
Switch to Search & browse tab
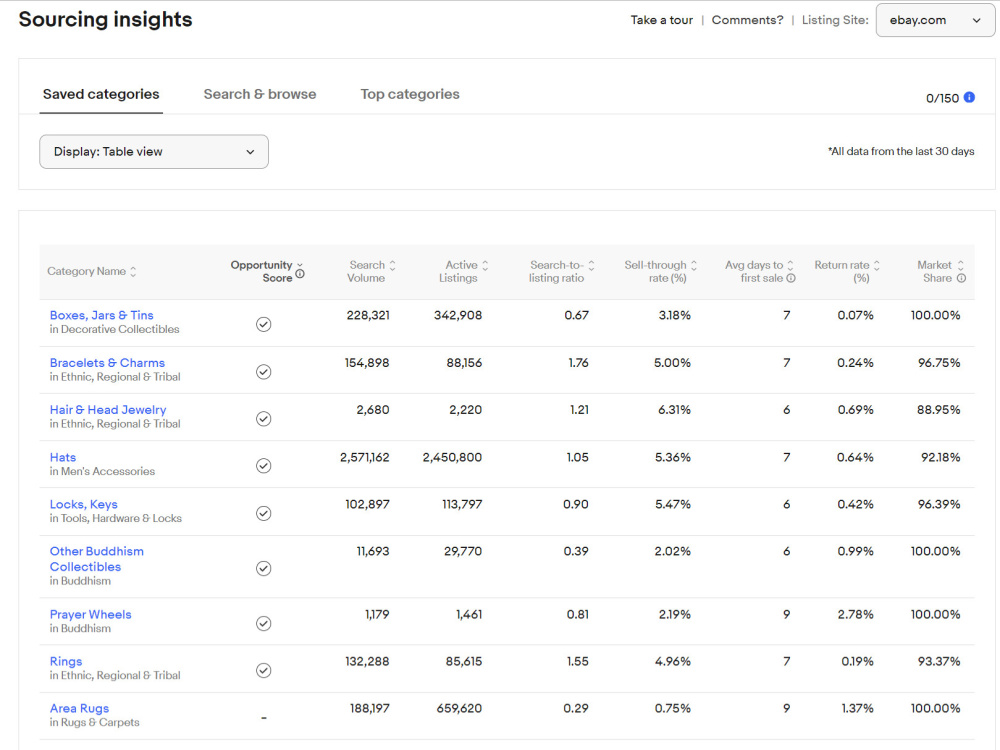point(260,94)
